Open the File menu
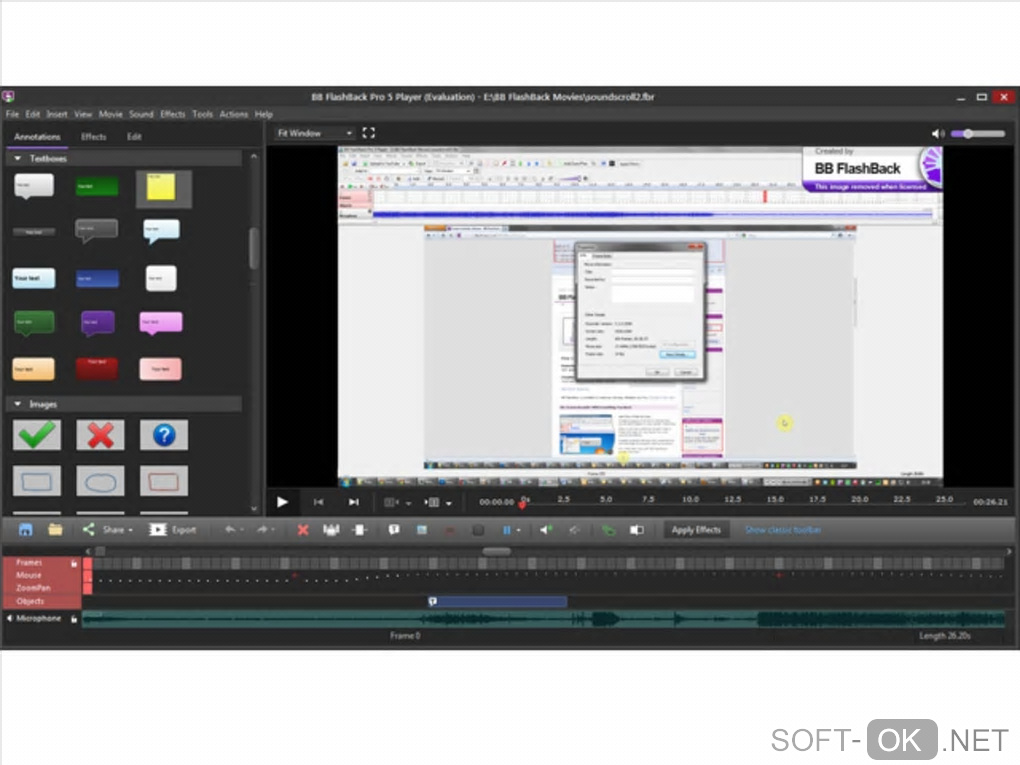The width and height of the screenshot is (1020, 765). coord(12,114)
